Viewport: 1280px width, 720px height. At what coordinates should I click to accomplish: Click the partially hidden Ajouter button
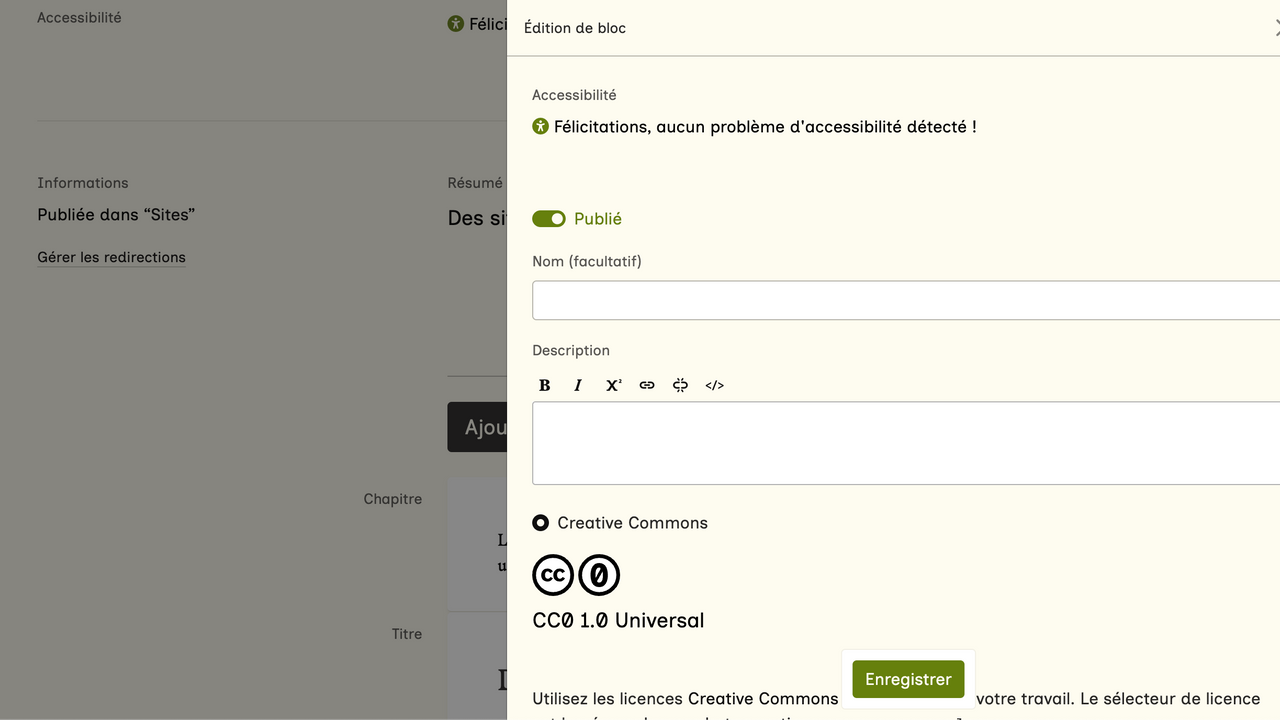point(478,427)
